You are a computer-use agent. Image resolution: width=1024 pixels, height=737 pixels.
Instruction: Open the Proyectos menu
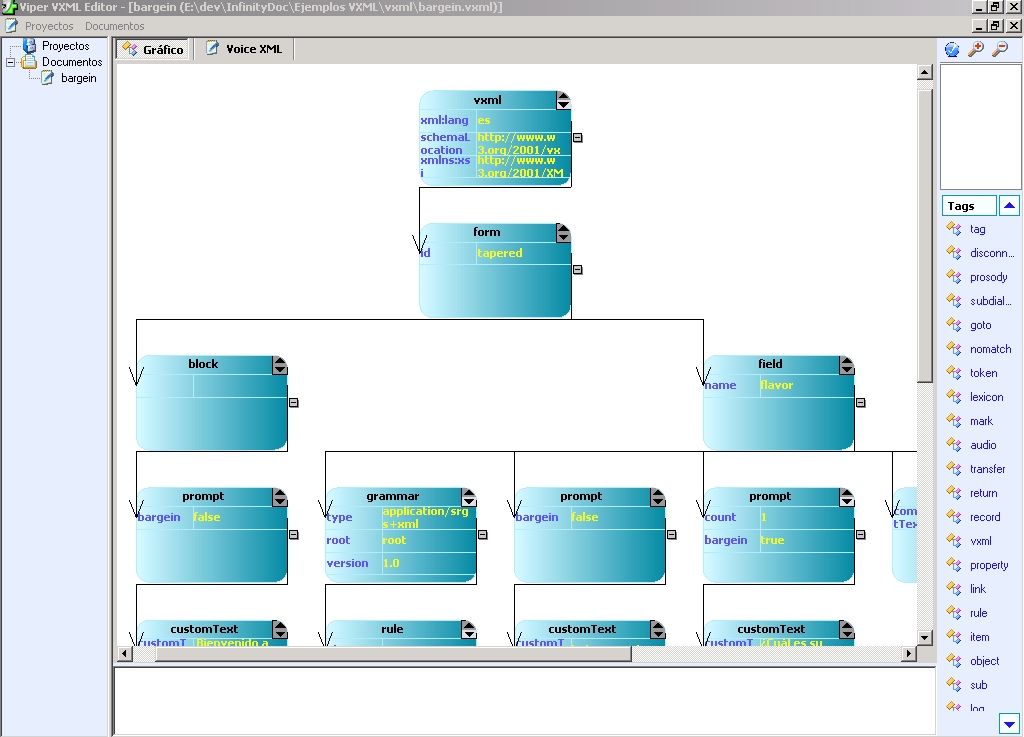point(48,26)
